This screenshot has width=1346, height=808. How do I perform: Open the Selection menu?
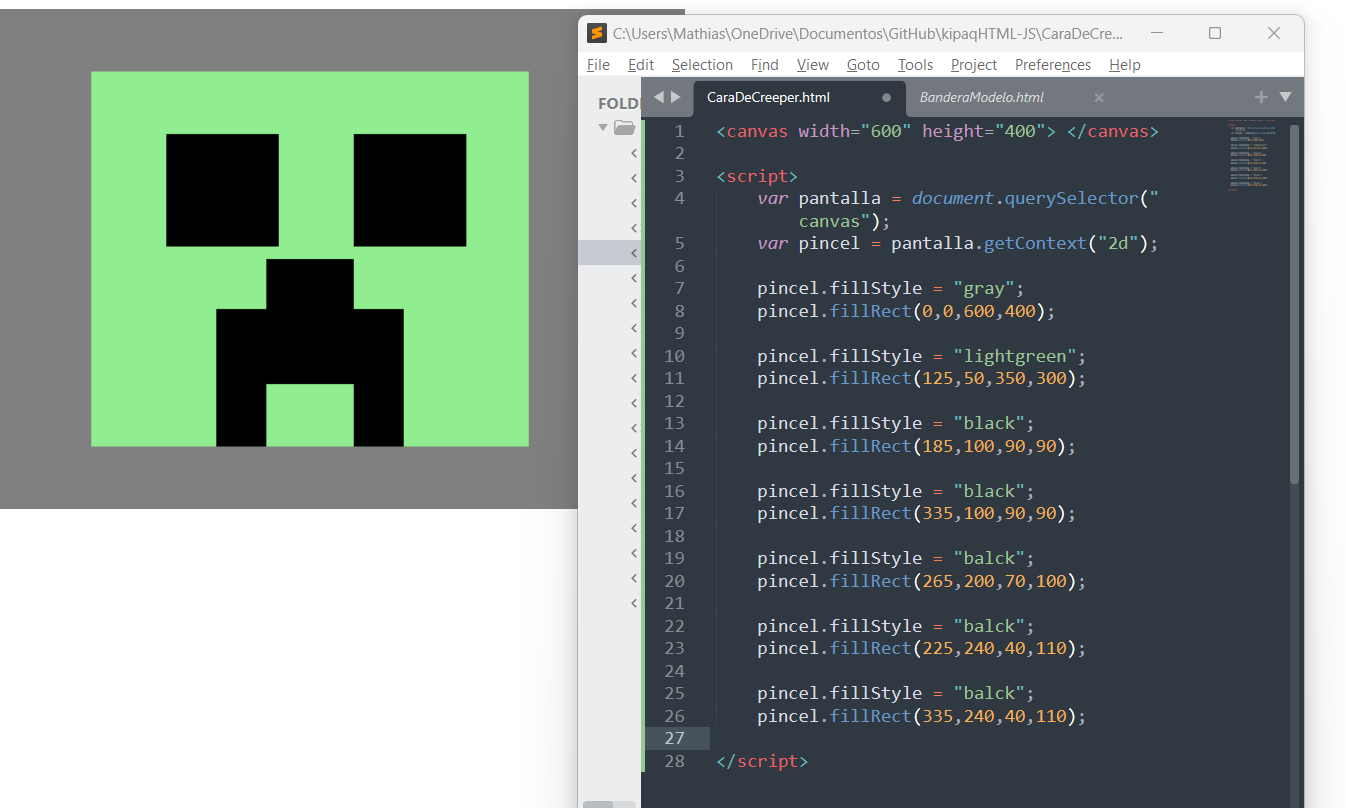point(702,65)
